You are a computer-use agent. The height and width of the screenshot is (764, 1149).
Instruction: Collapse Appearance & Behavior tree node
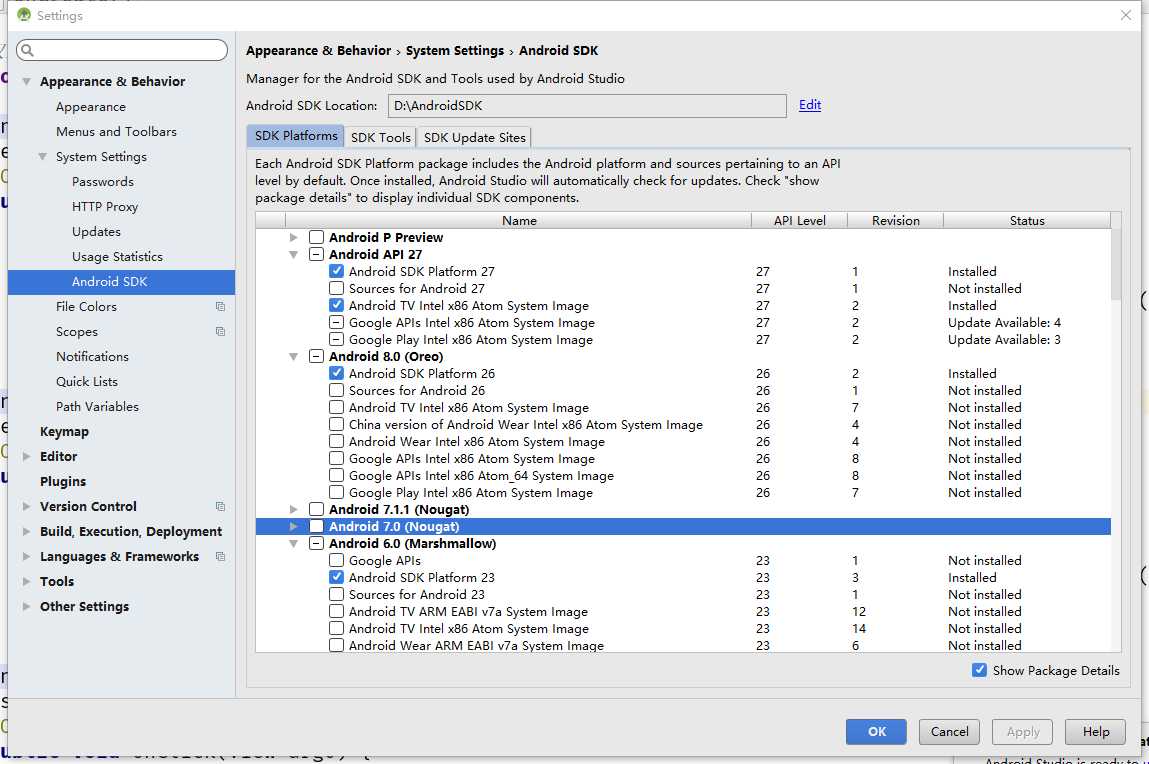[x=26, y=81]
